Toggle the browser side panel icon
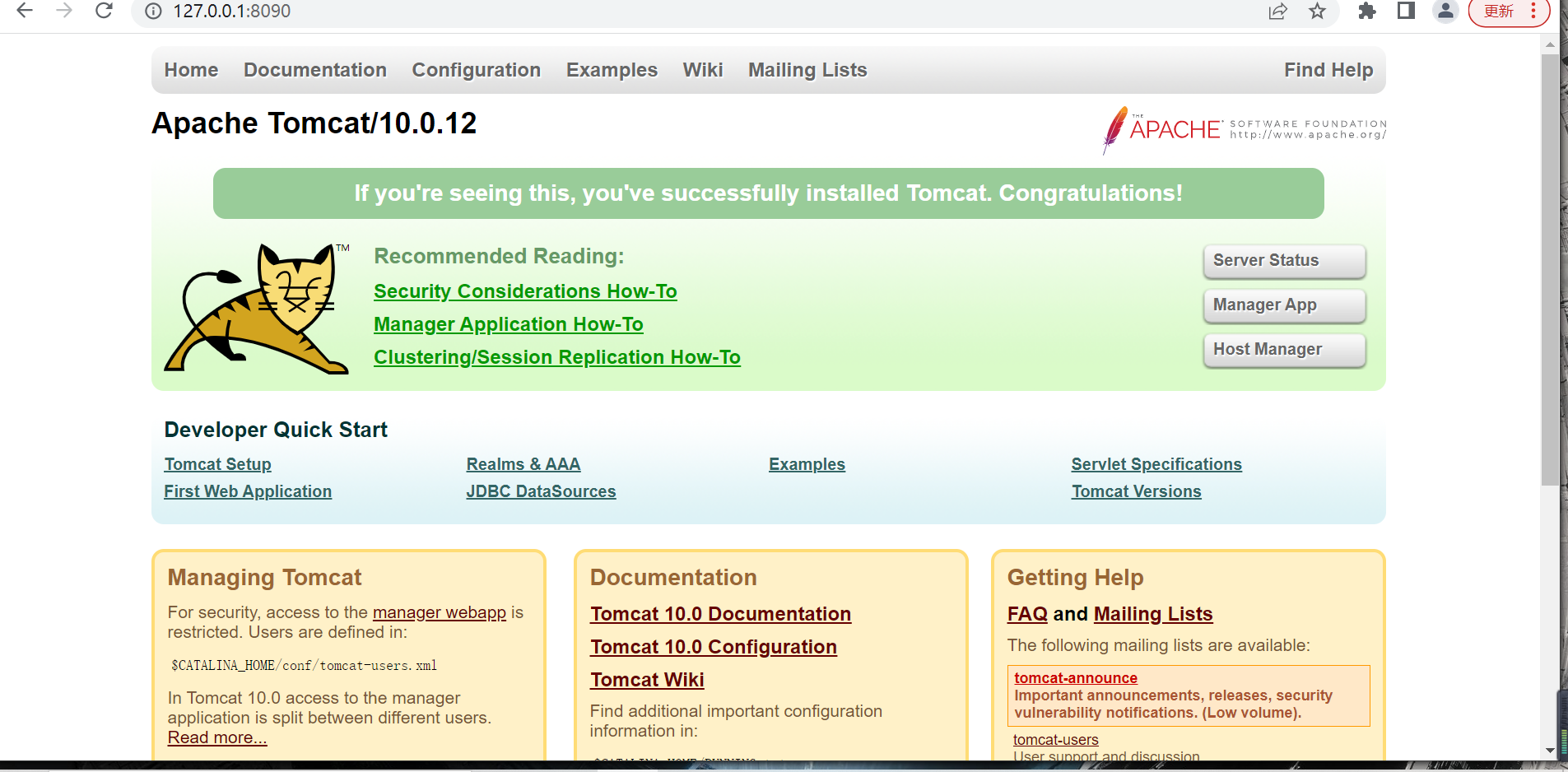Viewport: 1568px width, 772px height. (x=1406, y=11)
